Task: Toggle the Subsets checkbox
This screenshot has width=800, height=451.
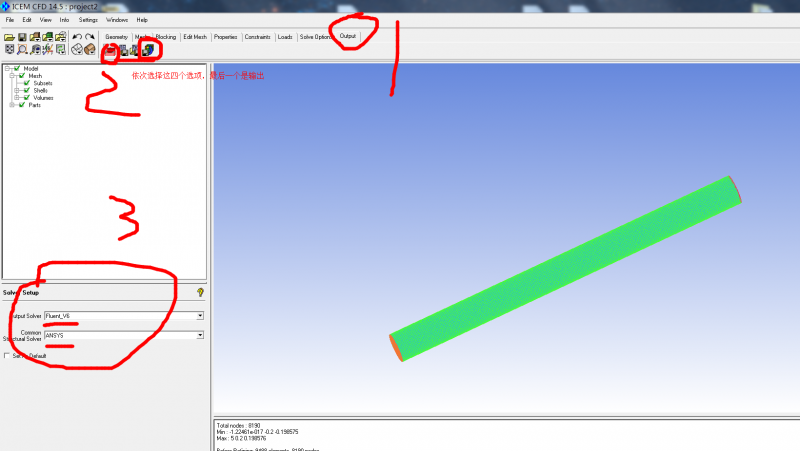Action: pyautogui.click(x=27, y=83)
